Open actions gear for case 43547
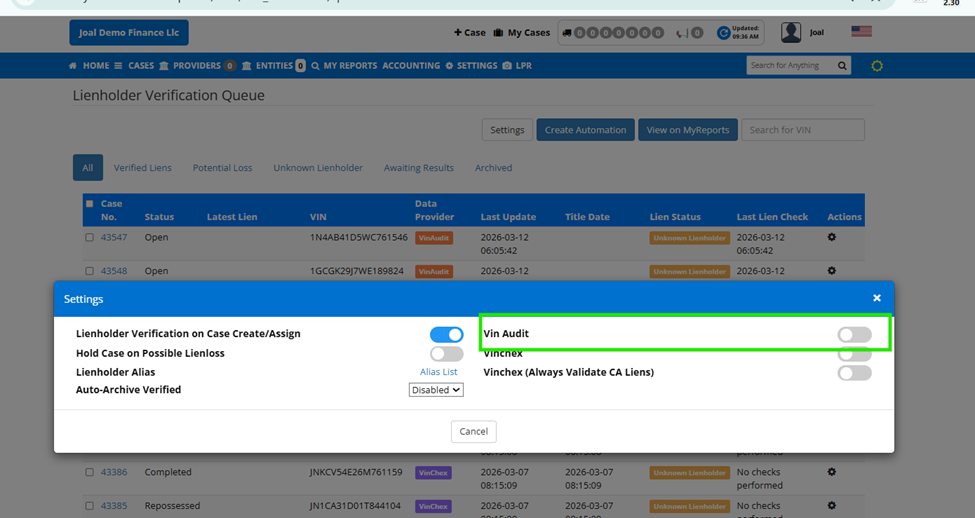This screenshot has height=518, width=975. [x=831, y=238]
